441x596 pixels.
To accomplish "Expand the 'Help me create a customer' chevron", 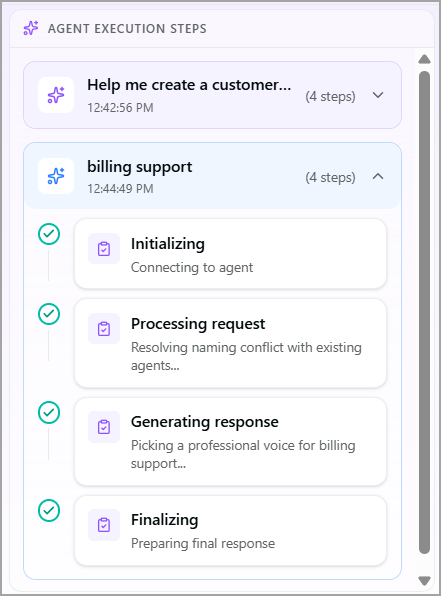I will pyautogui.click(x=378, y=95).
